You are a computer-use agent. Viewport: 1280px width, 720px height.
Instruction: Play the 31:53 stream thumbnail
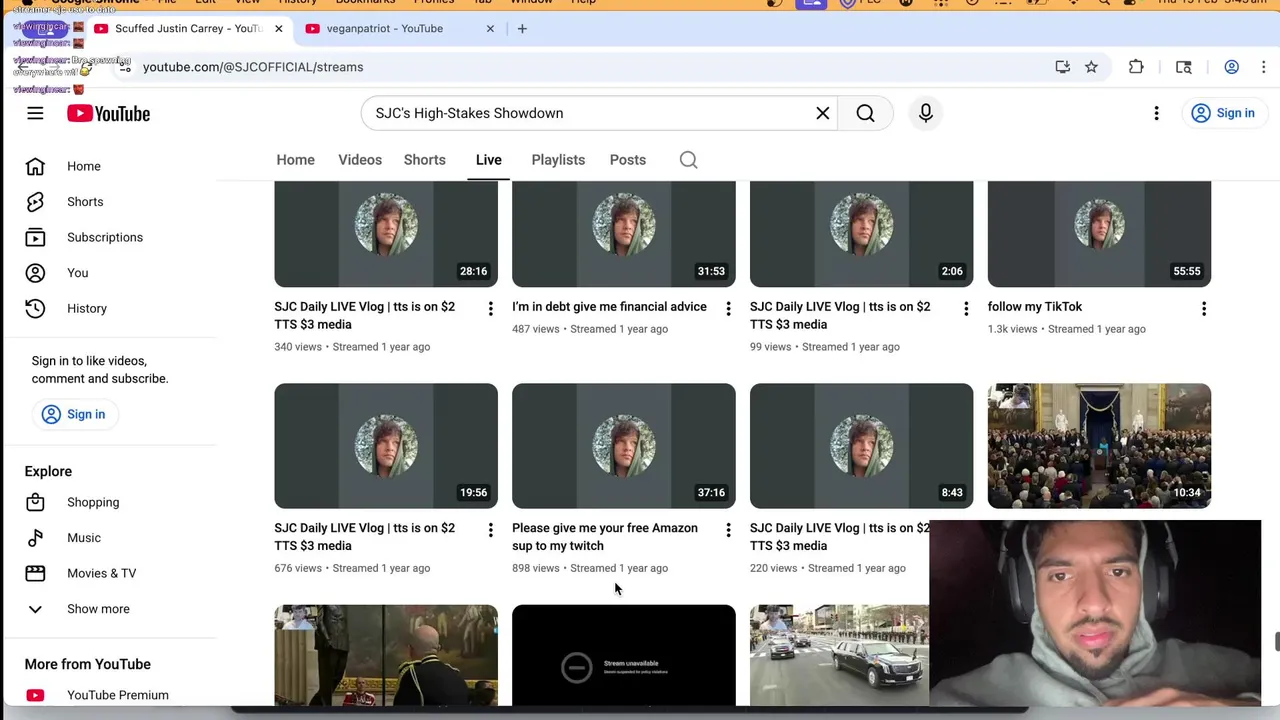click(624, 234)
